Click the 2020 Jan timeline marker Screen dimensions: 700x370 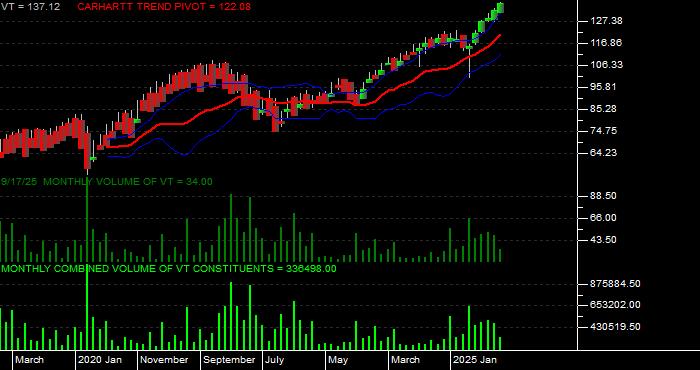pos(100,360)
